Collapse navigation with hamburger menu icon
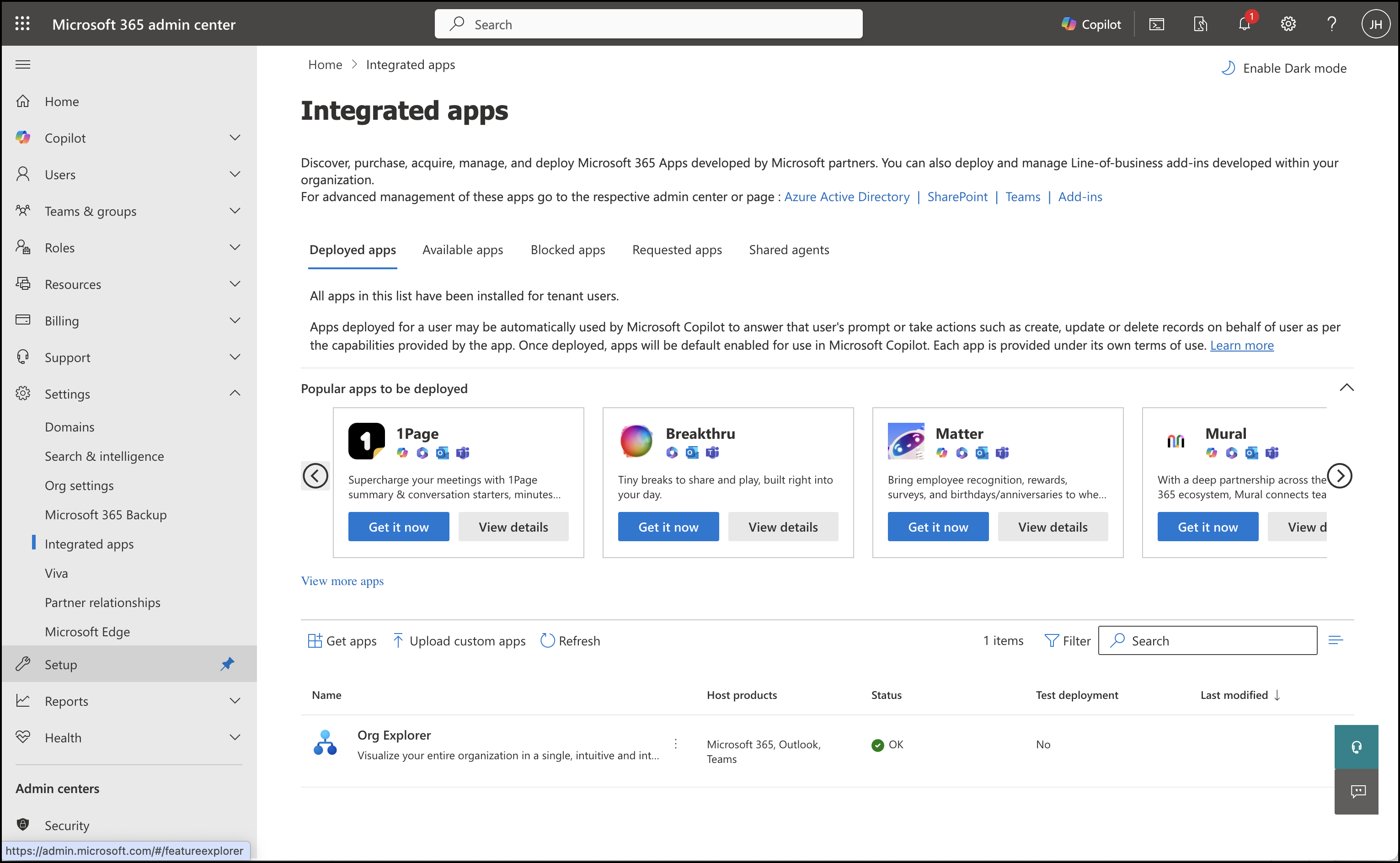Viewport: 1400px width, 863px height. [x=23, y=64]
